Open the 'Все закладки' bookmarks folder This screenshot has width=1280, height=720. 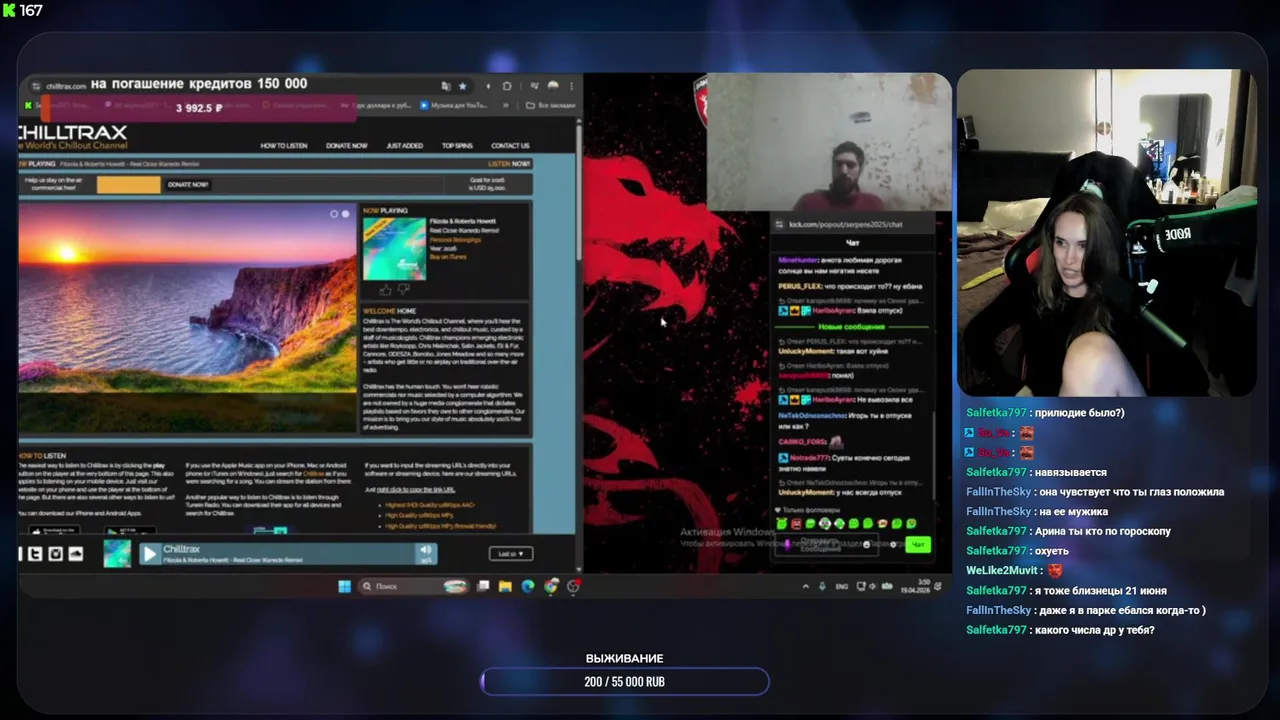coord(551,105)
